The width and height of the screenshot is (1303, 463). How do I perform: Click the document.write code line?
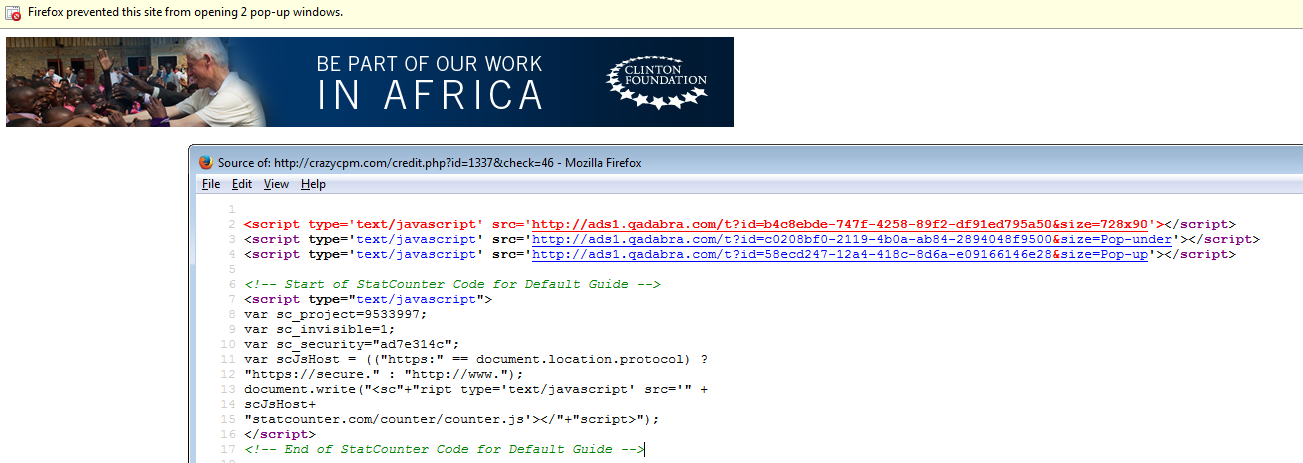(x=476, y=389)
